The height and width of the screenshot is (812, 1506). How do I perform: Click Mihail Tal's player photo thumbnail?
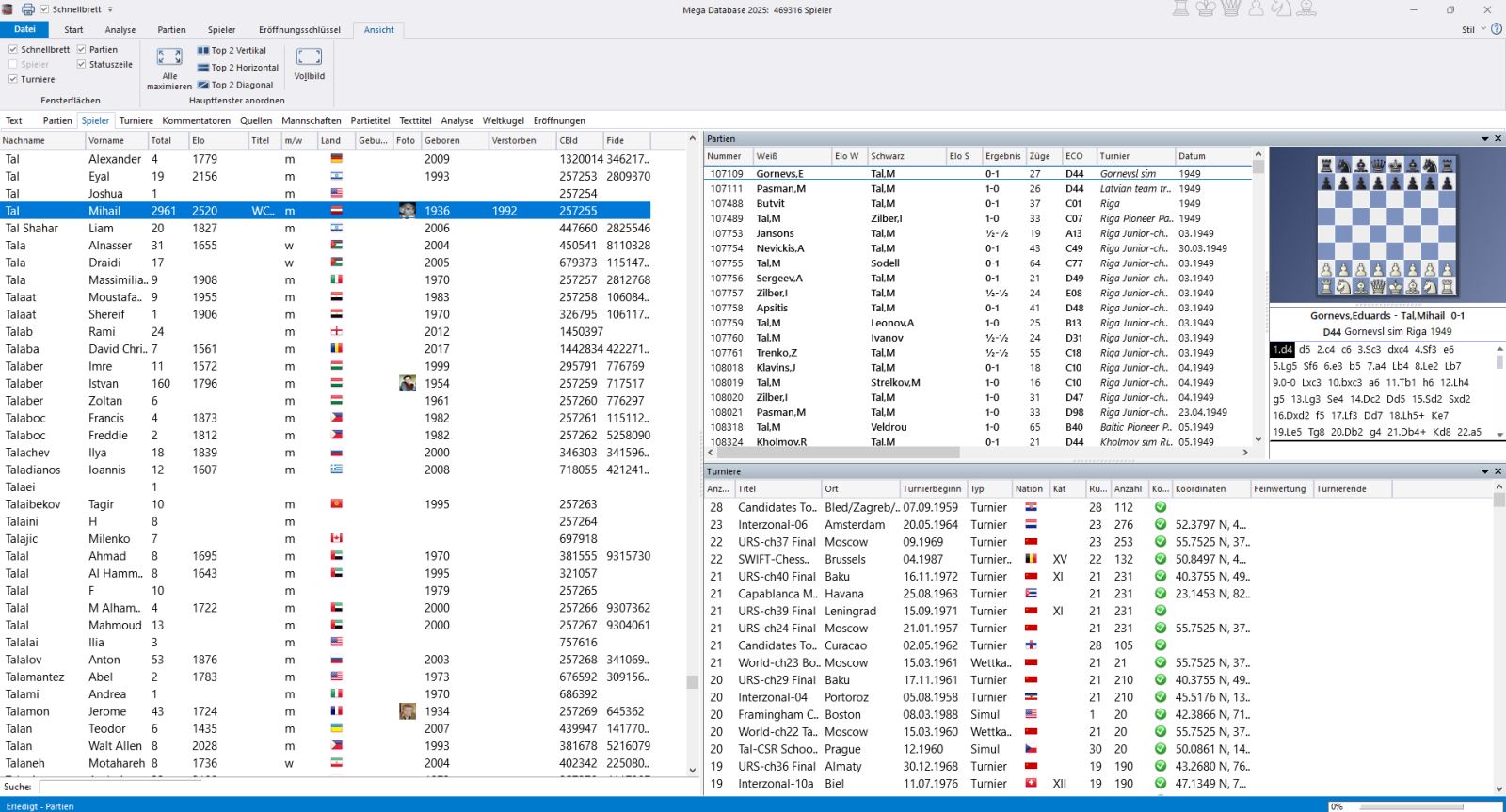point(407,211)
